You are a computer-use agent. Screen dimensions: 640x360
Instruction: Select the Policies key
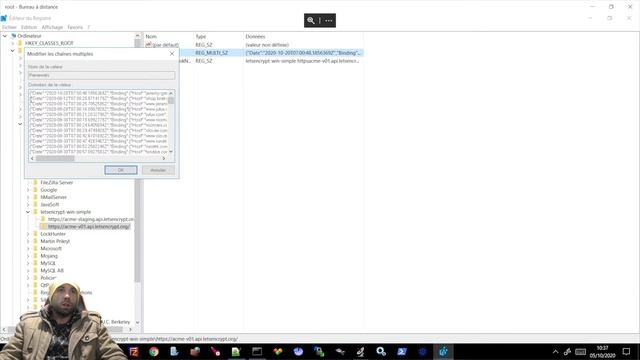(x=48, y=278)
